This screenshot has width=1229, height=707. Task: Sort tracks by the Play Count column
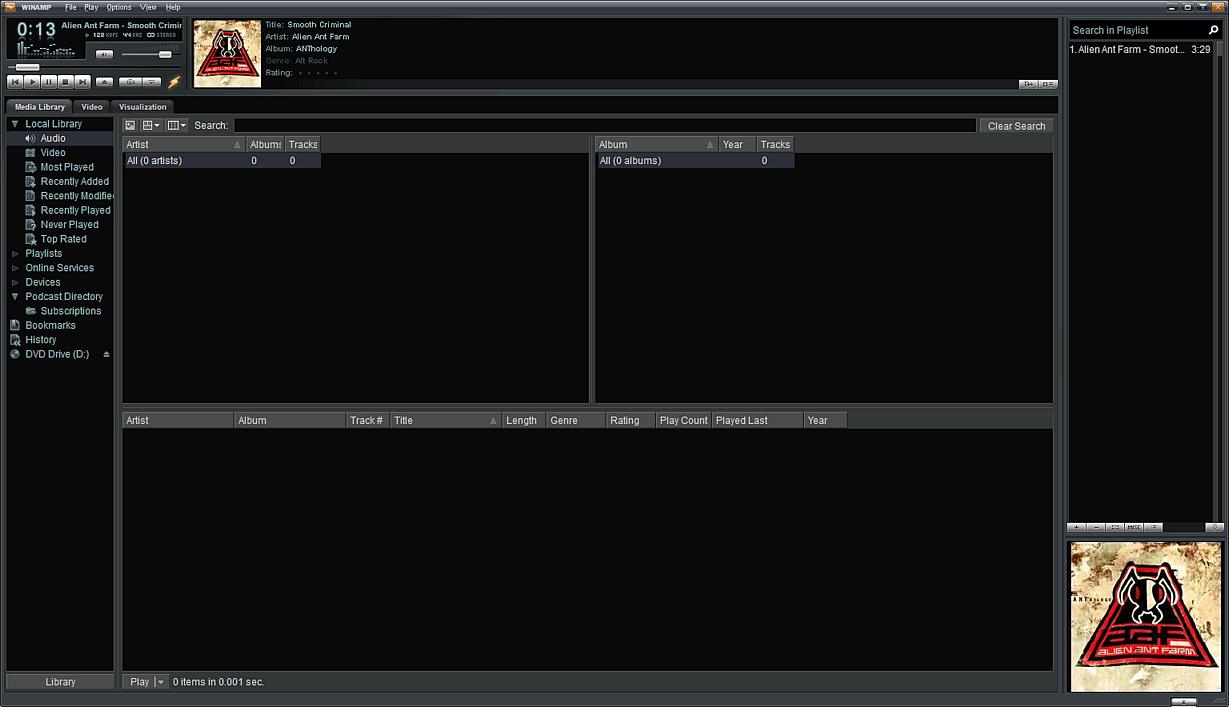(x=683, y=421)
